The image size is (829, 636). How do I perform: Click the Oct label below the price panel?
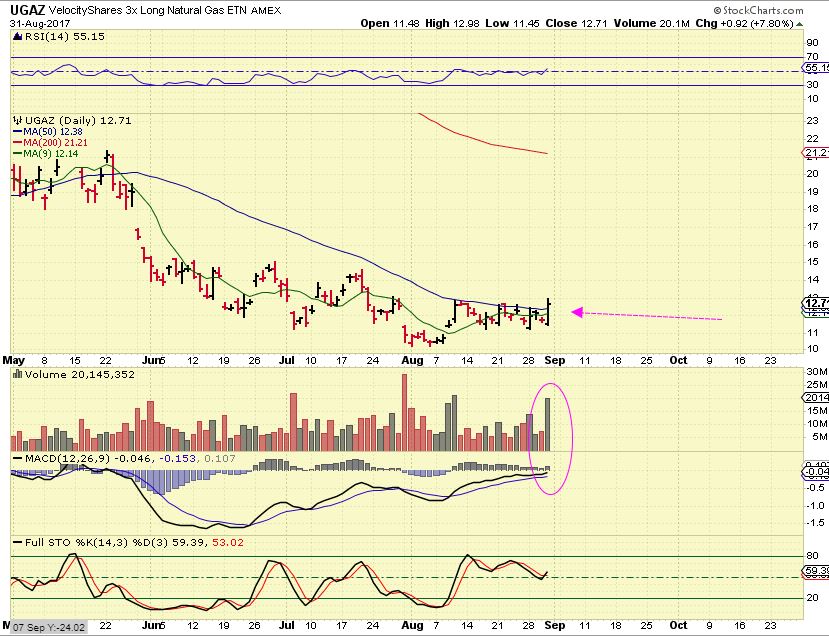678,360
